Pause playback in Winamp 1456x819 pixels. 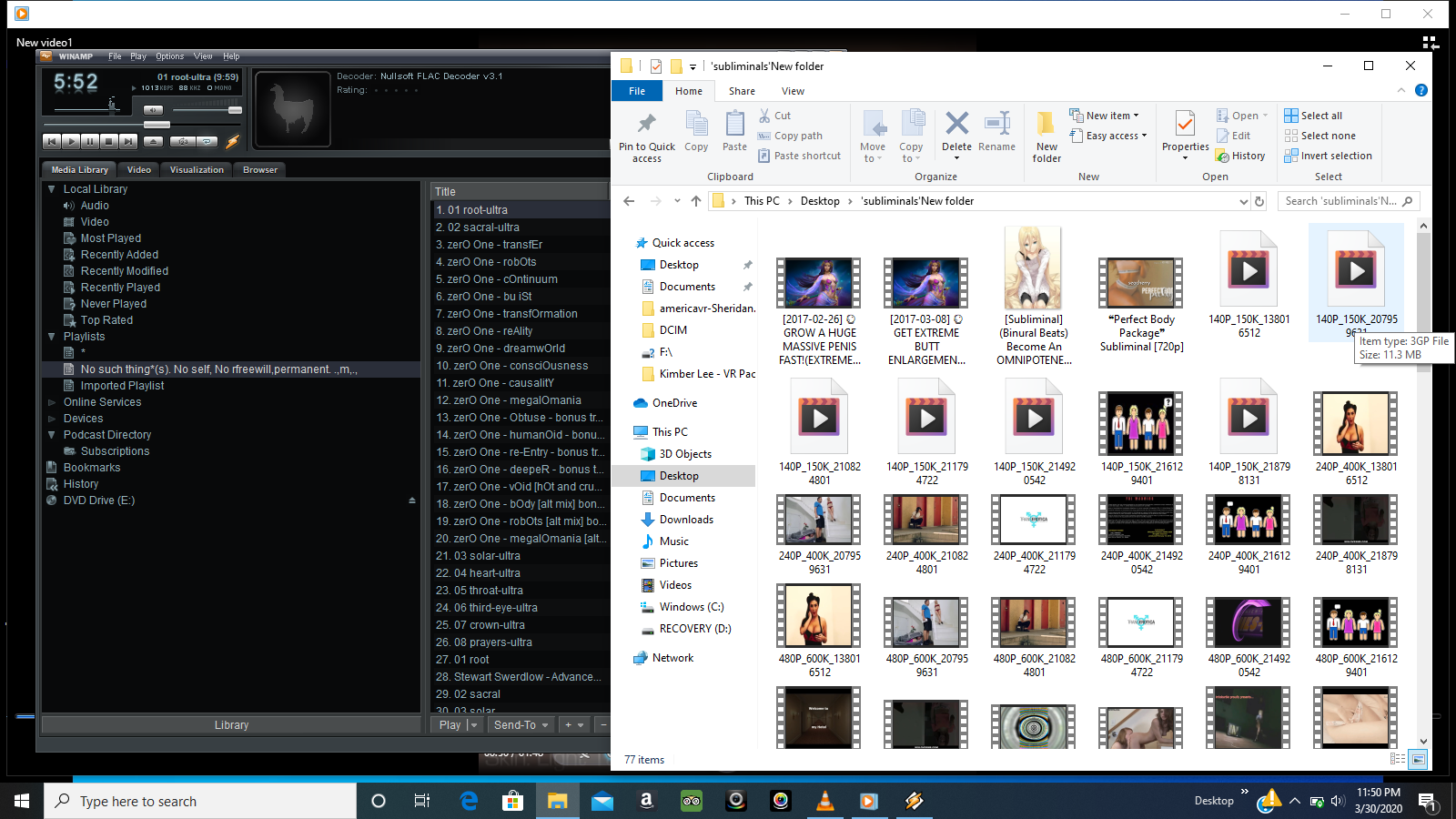90,141
